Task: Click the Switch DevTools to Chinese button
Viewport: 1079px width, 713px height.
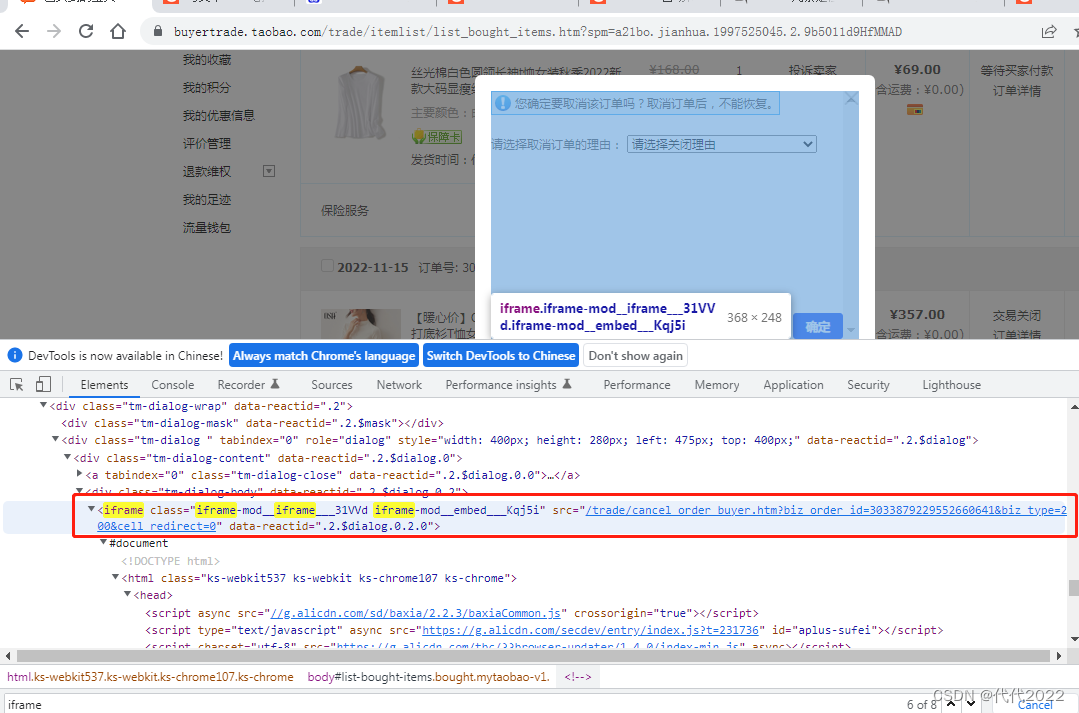Action: pos(500,355)
